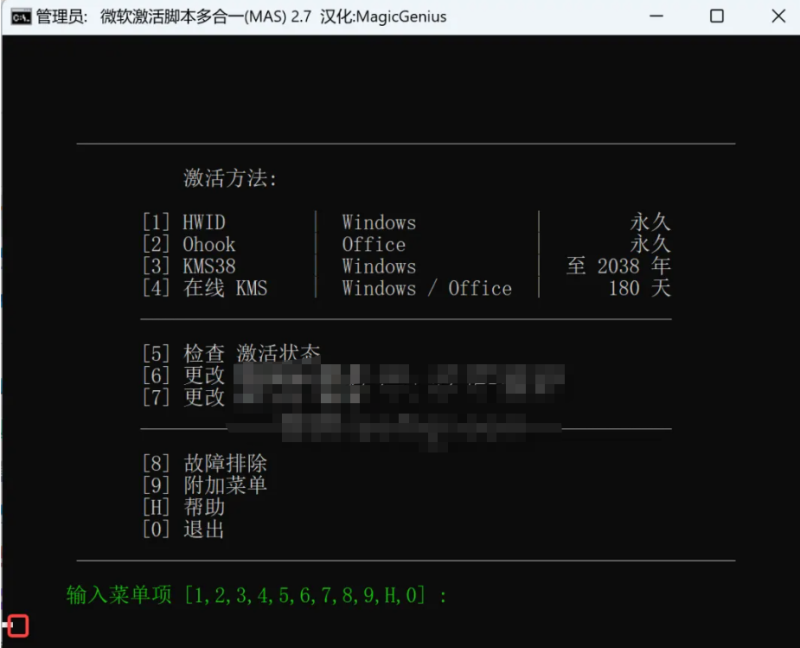This screenshot has width=800, height=648.
Task: Click the 至 2038 年 text
Action: pos(618,266)
